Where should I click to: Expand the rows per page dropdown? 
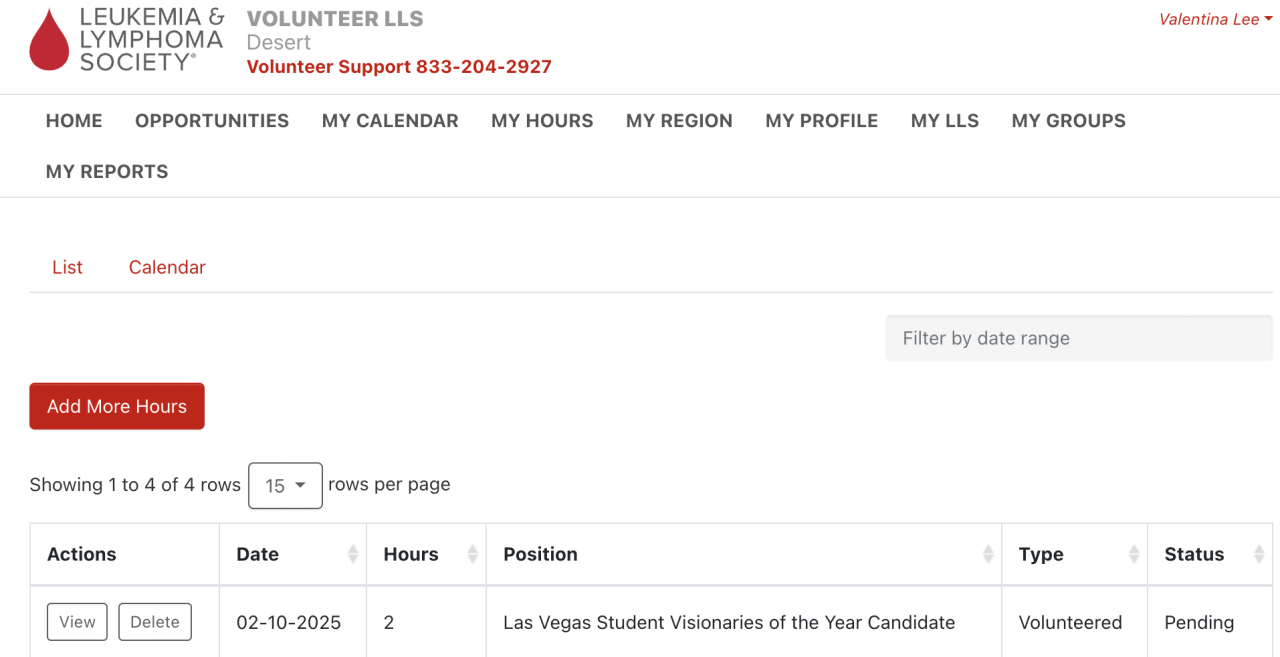(x=285, y=486)
